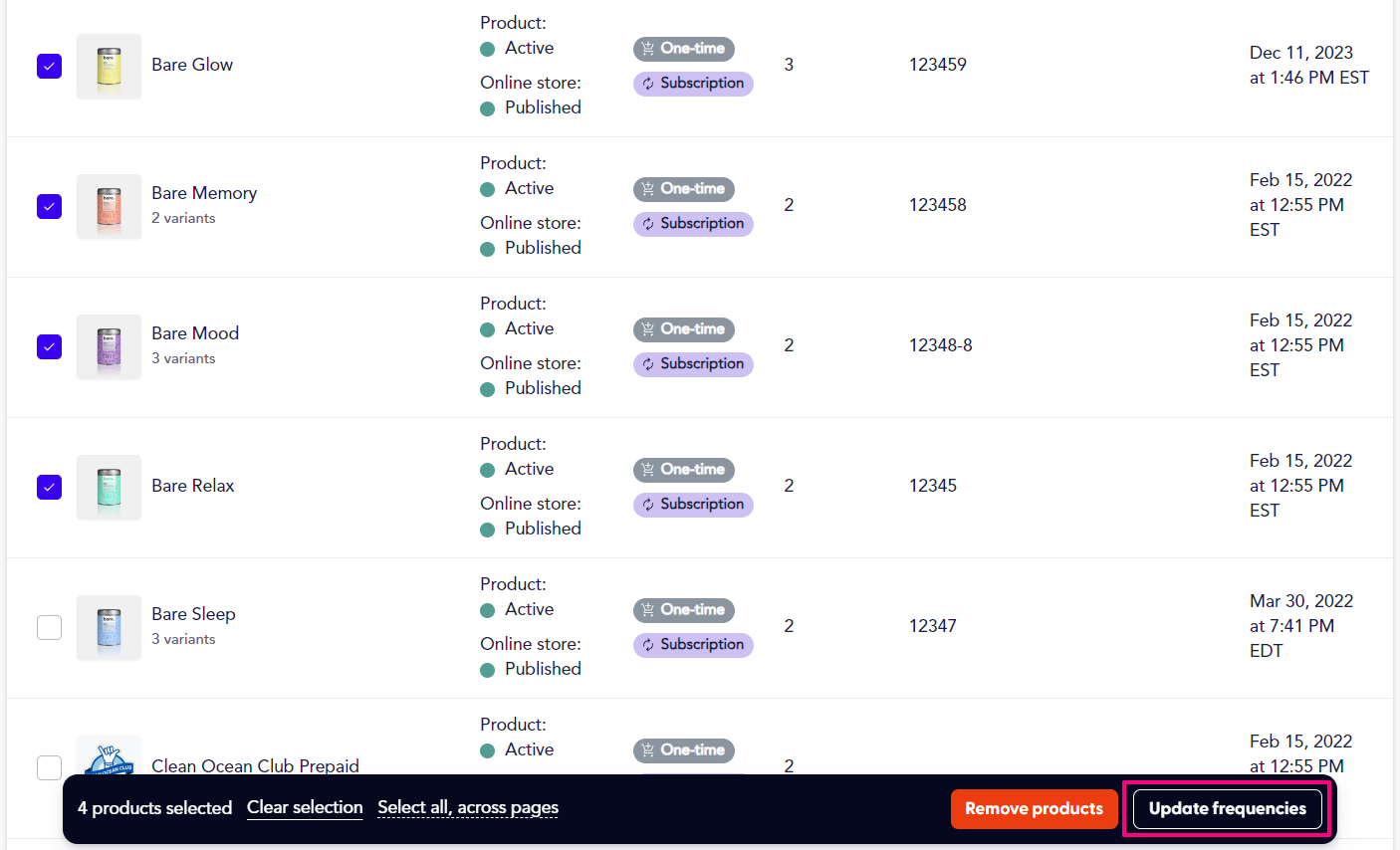Screen dimensions: 1400x850
Task: Uncheck the Bare Glow checkbox
Action: tap(49, 66)
